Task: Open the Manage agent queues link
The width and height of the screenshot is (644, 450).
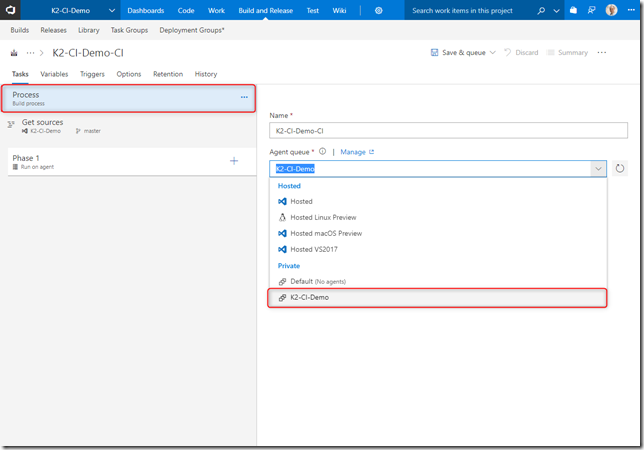Action: 357,152
